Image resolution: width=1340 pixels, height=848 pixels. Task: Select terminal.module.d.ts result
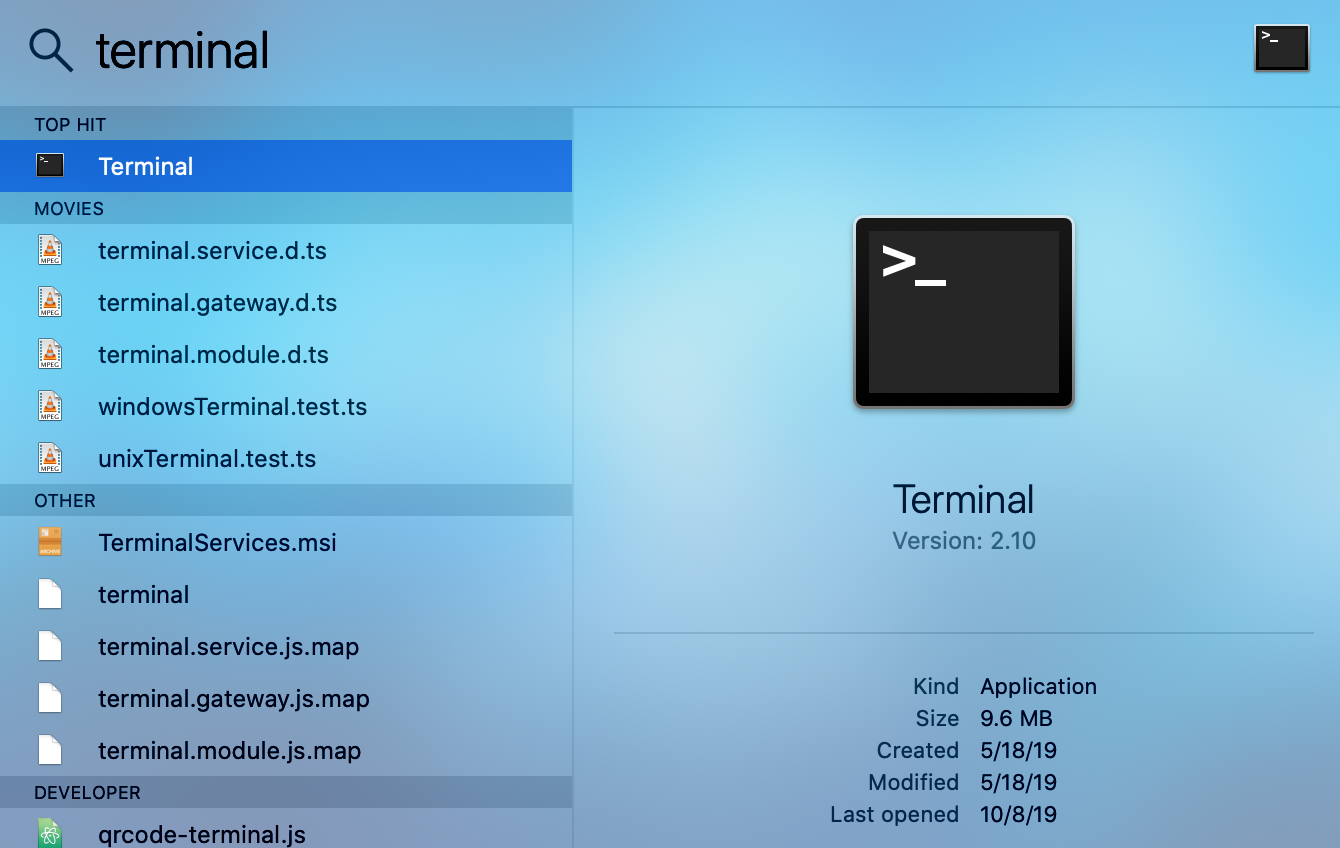pos(286,354)
